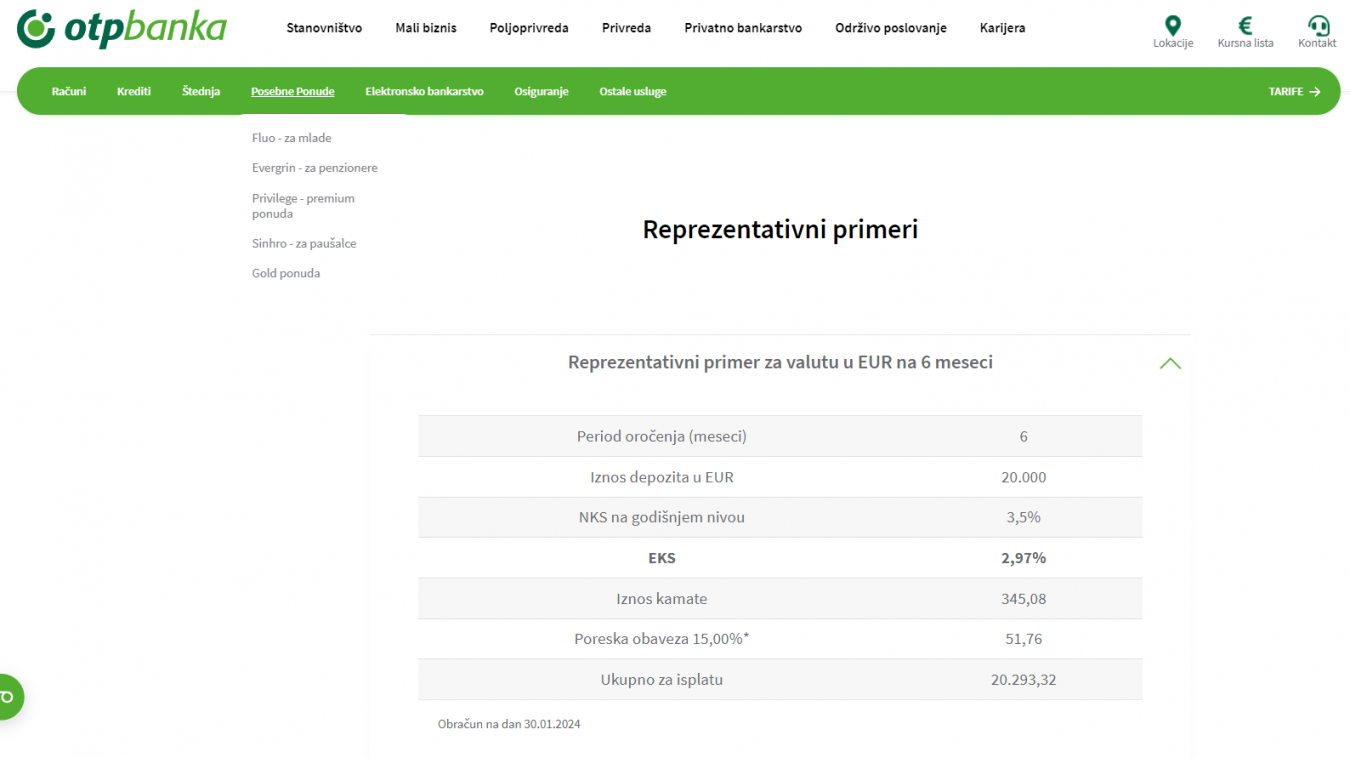Image resolution: width=1350 pixels, height=758 pixels.
Task: Choose Fluo - za mlade offer
Action: tap(292, 138)
